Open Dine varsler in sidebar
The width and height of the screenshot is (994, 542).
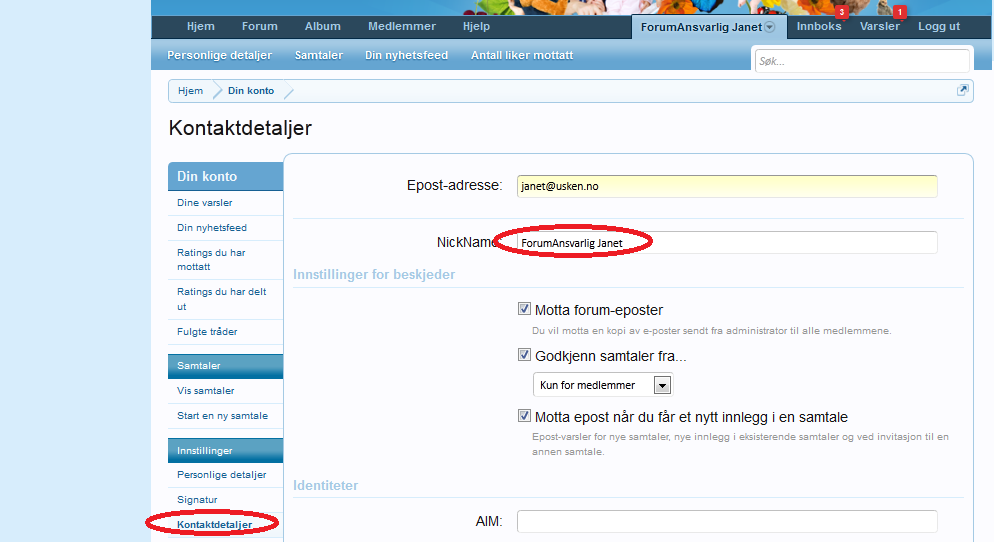tap(205, 203)
